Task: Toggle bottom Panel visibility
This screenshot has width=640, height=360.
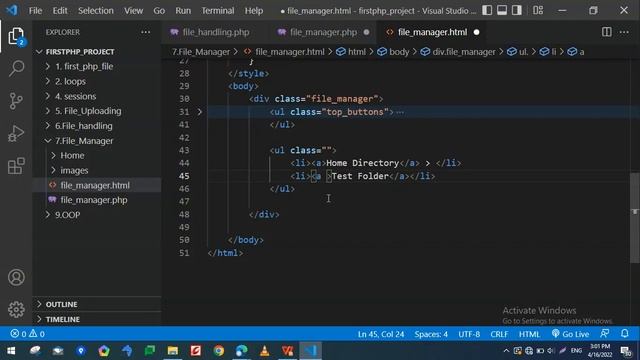Action: tap(502, 10)
